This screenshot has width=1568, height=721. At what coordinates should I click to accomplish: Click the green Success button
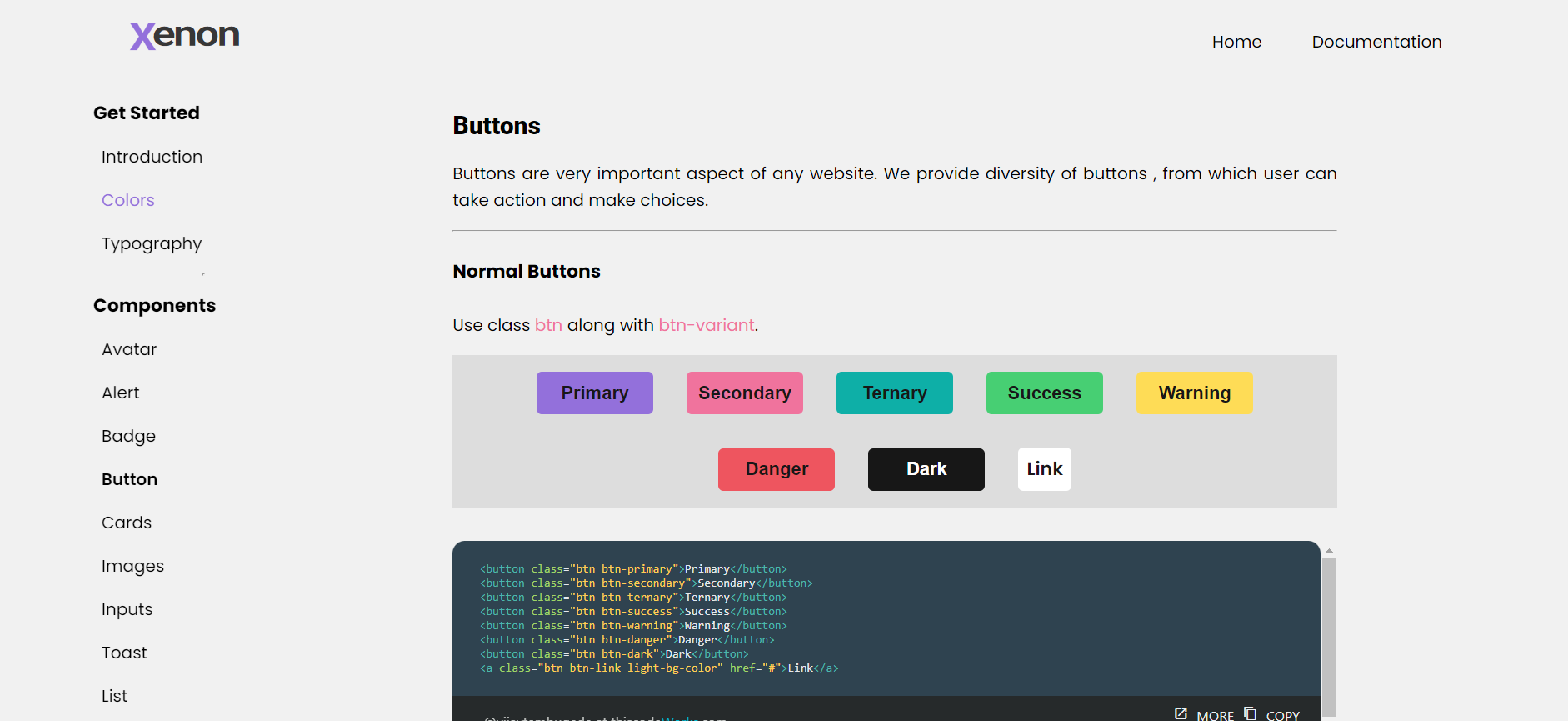click(1045, 393)
